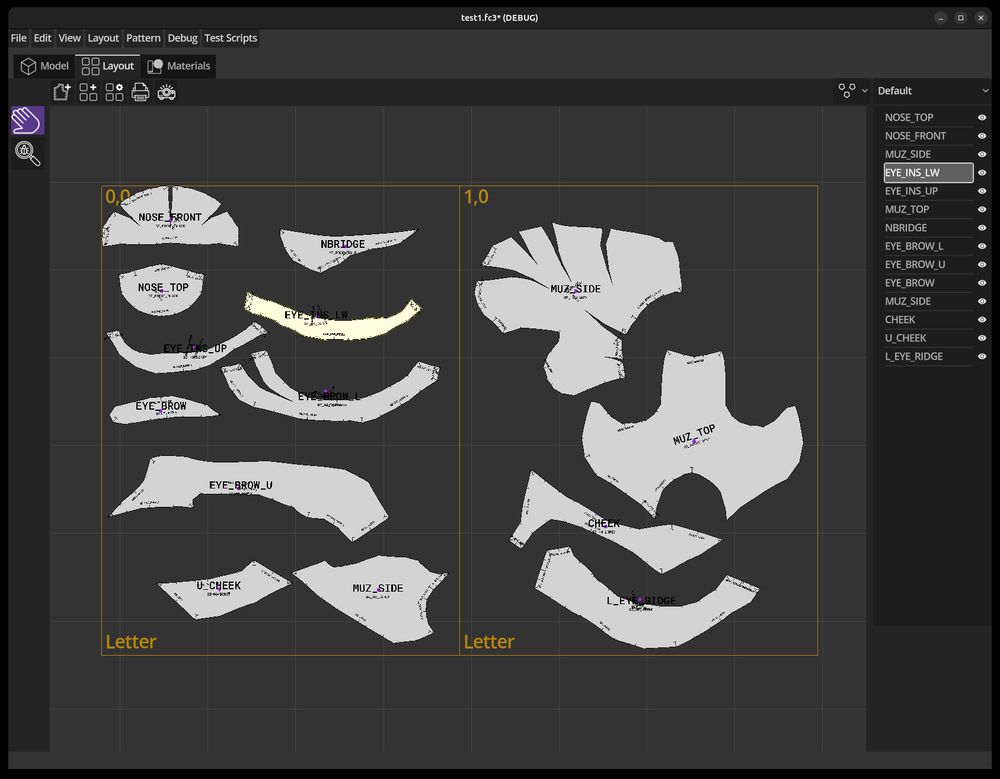The image size is (1000, 779).
Task: Select NBRIDGE in the piece list
Action: [928, 228]
